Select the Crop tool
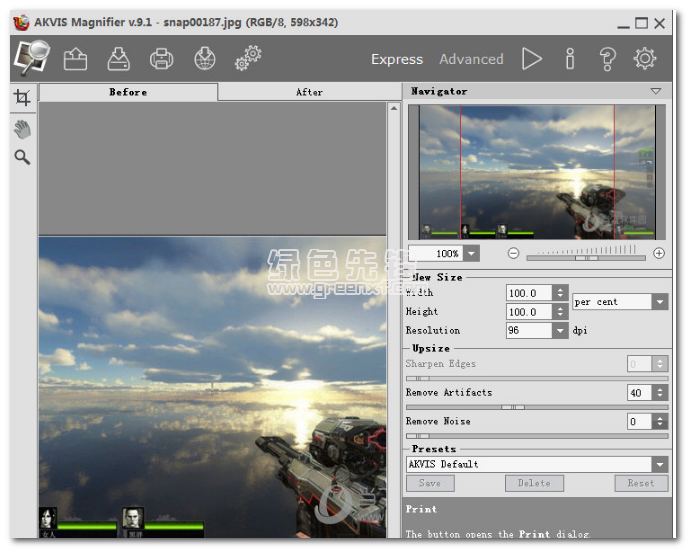This screenshot has width=687, height=549. [x=22, y=97]
